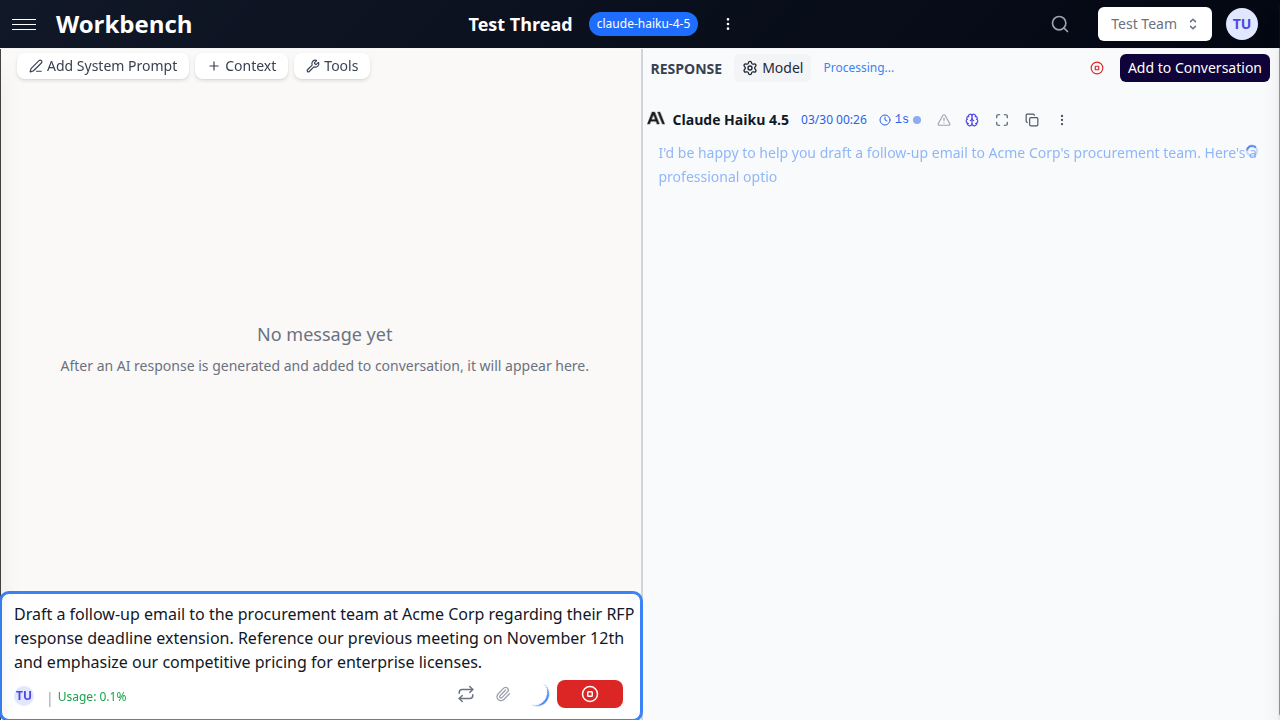
Task: Click the paperclip attach file icon
Action: [x=504, y=694]
